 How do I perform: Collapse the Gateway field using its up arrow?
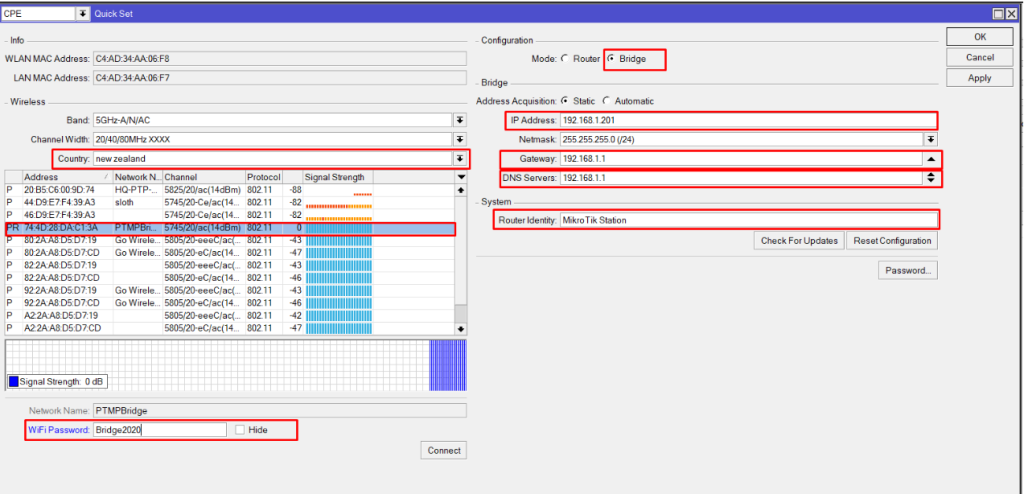[930, 159]
